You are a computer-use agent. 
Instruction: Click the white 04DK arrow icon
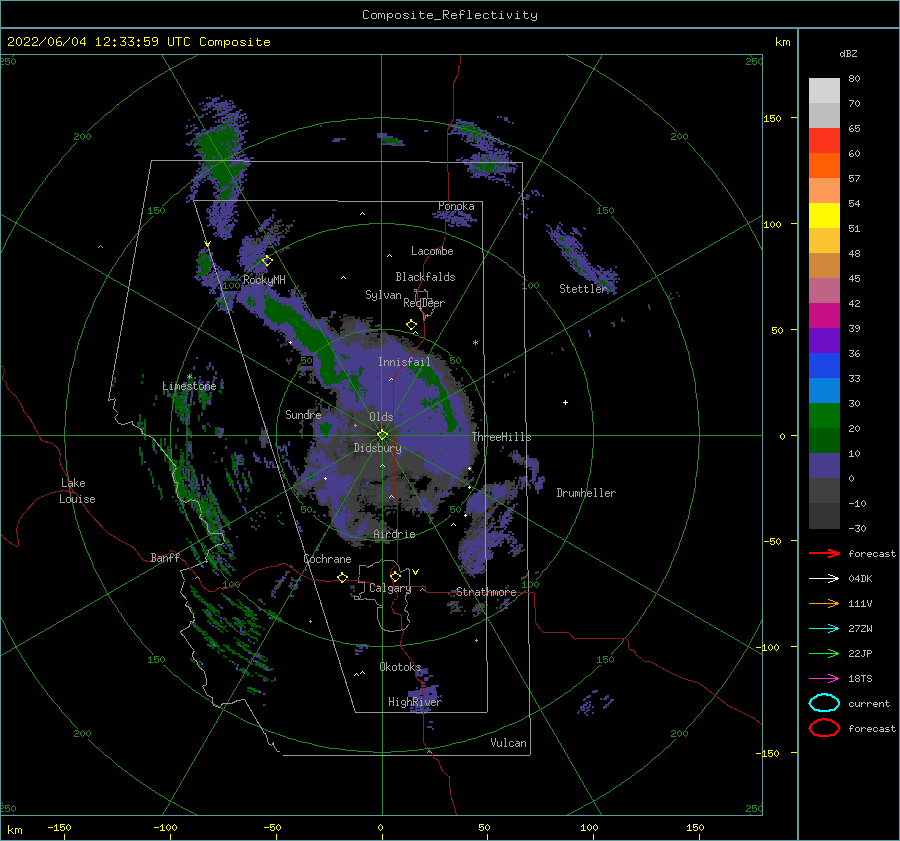tap(824, 578)
